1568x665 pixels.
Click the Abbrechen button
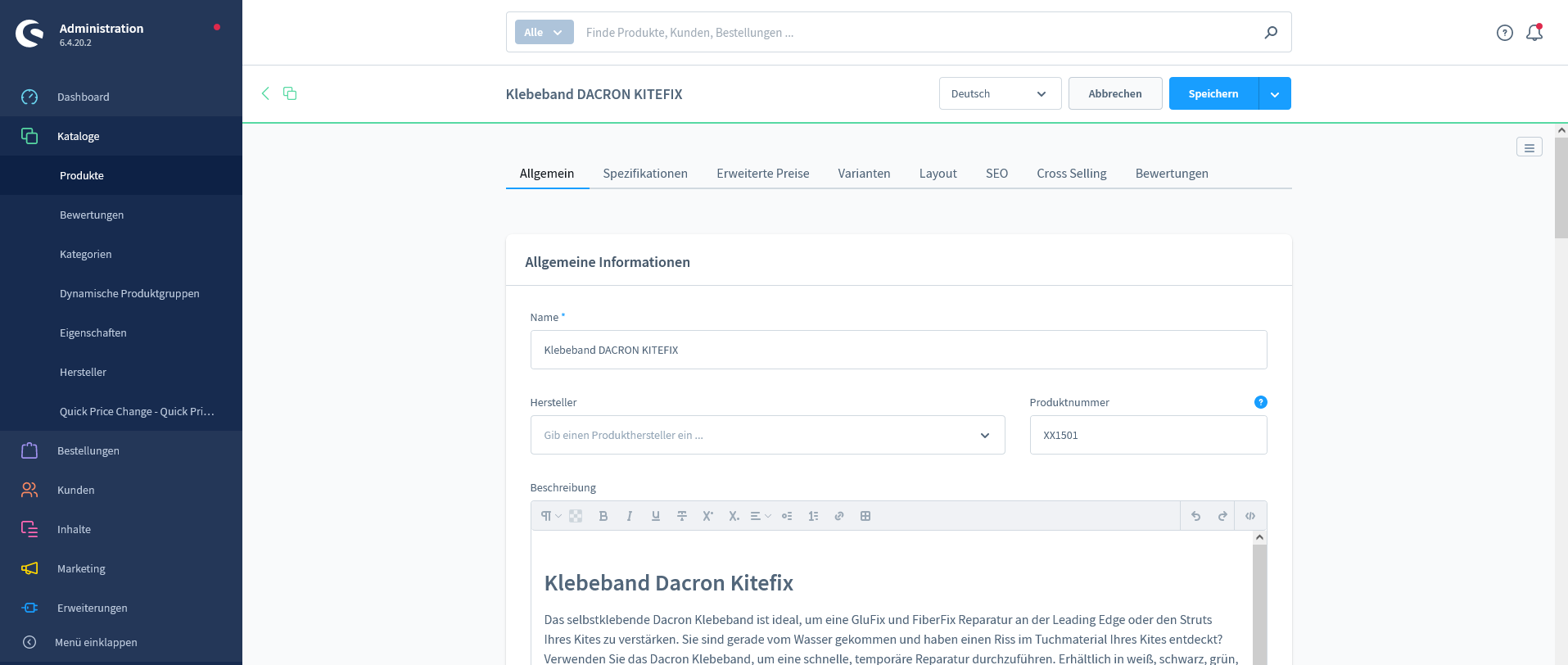coord(1115,93)
